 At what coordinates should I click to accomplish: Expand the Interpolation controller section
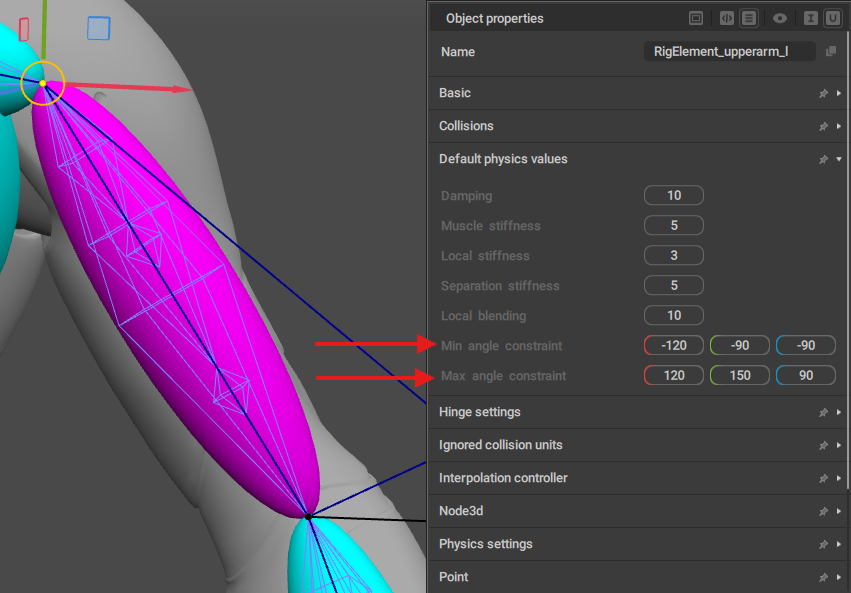(503, 478)
